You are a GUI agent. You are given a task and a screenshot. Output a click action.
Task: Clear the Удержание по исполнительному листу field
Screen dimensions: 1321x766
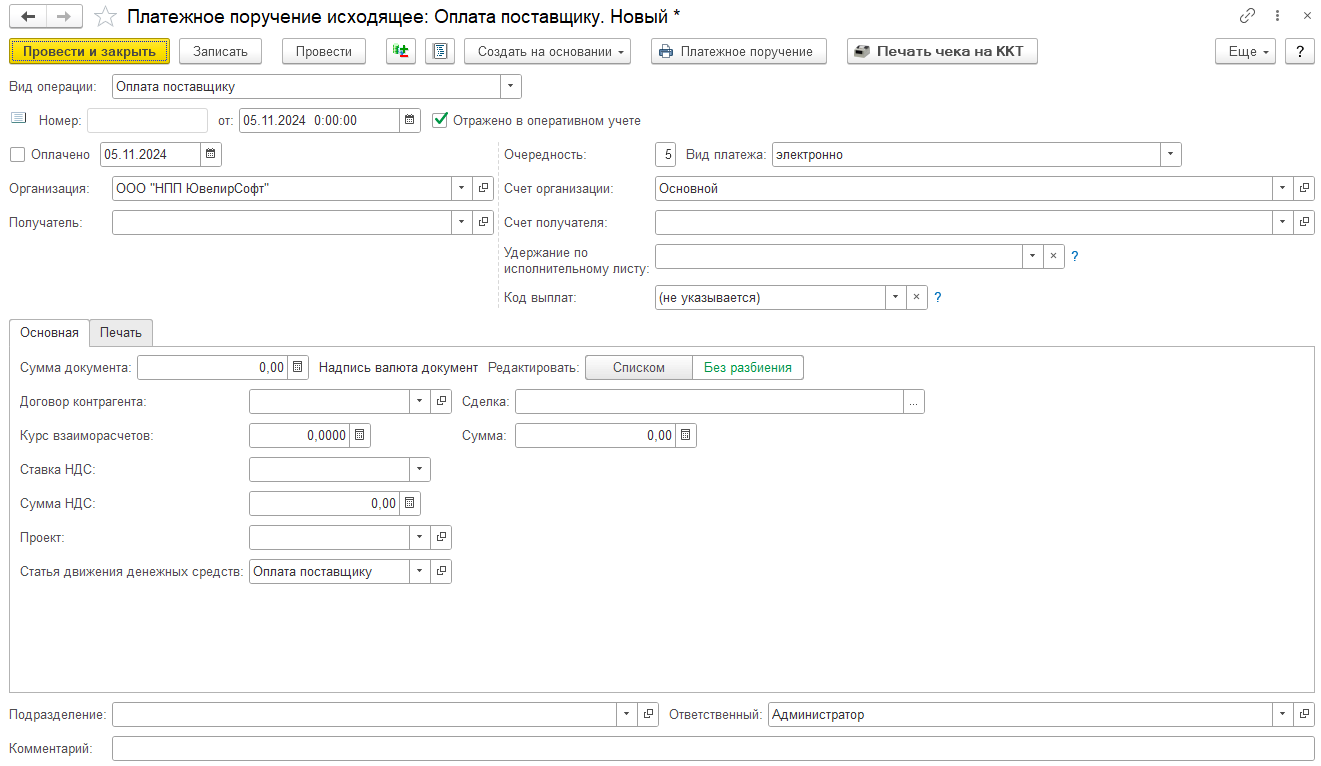point(1053,256)
